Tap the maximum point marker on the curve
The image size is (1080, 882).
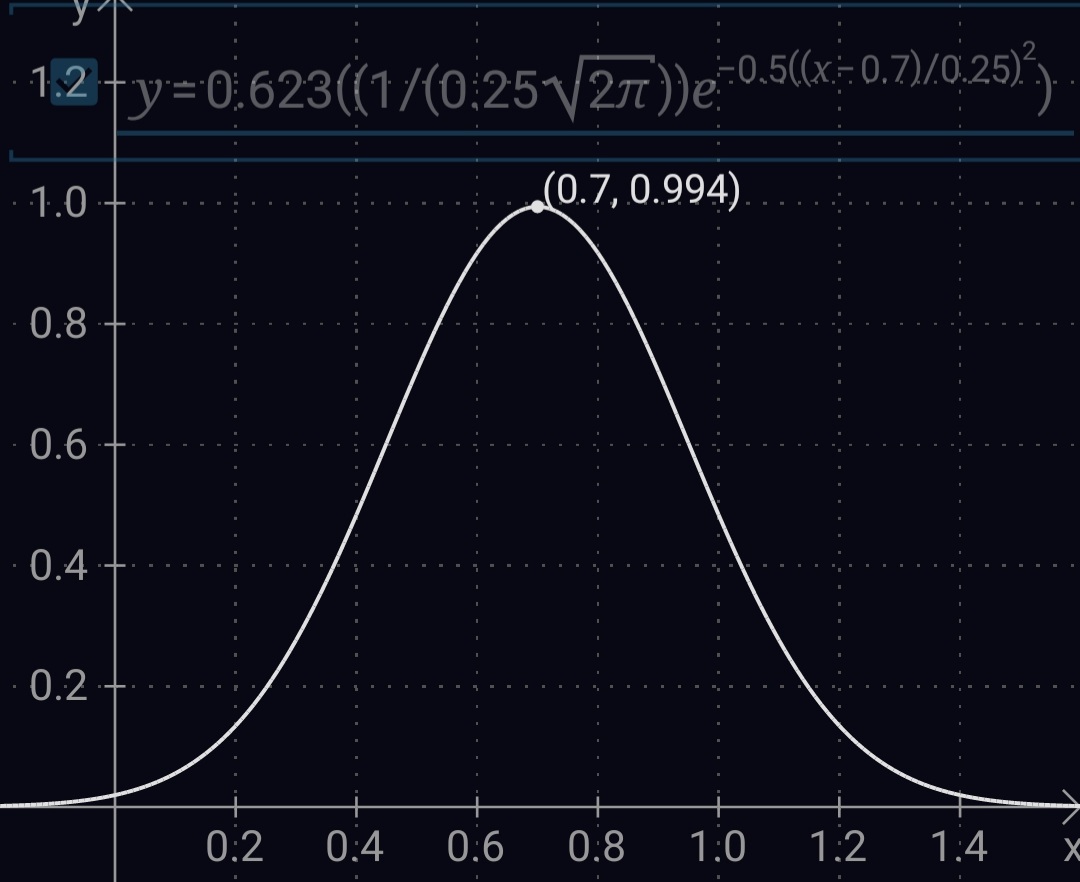537,207
